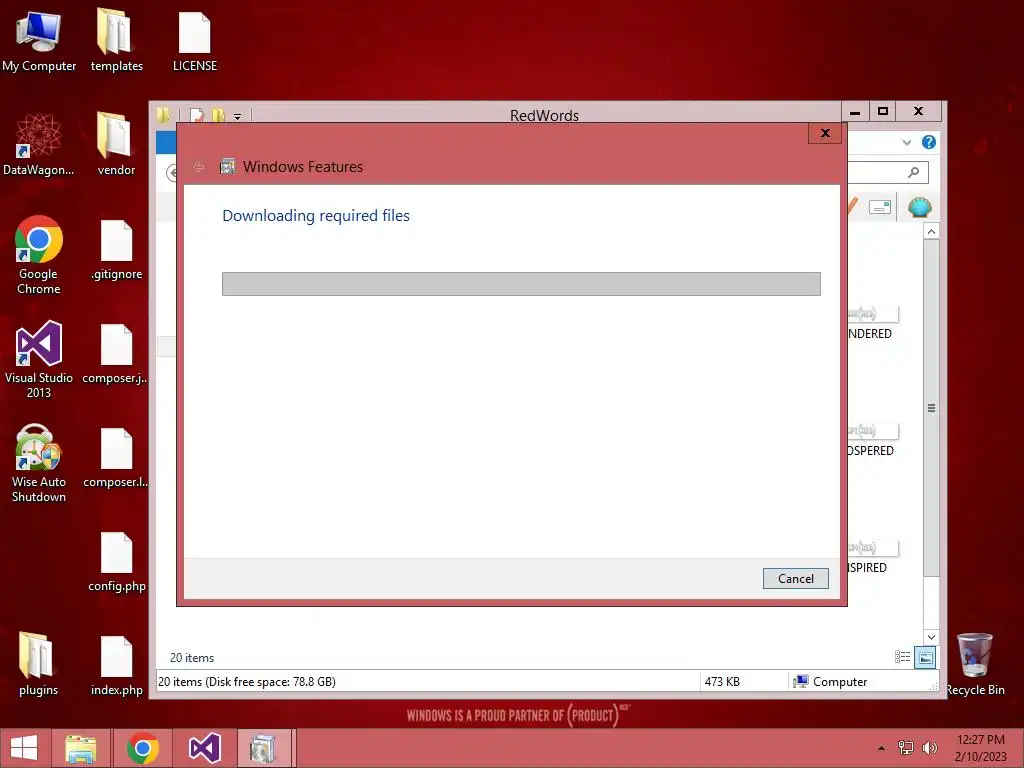Select the .gitignore file icon
1024x768 pixels.
pyautogui.click(x=116, y=249)
